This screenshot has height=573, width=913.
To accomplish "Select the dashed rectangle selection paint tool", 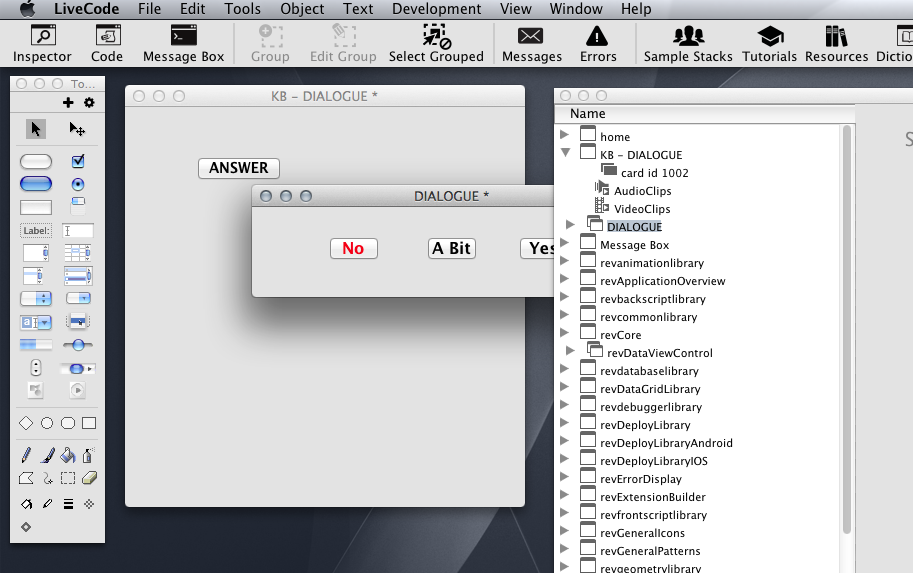I will 68,478.
